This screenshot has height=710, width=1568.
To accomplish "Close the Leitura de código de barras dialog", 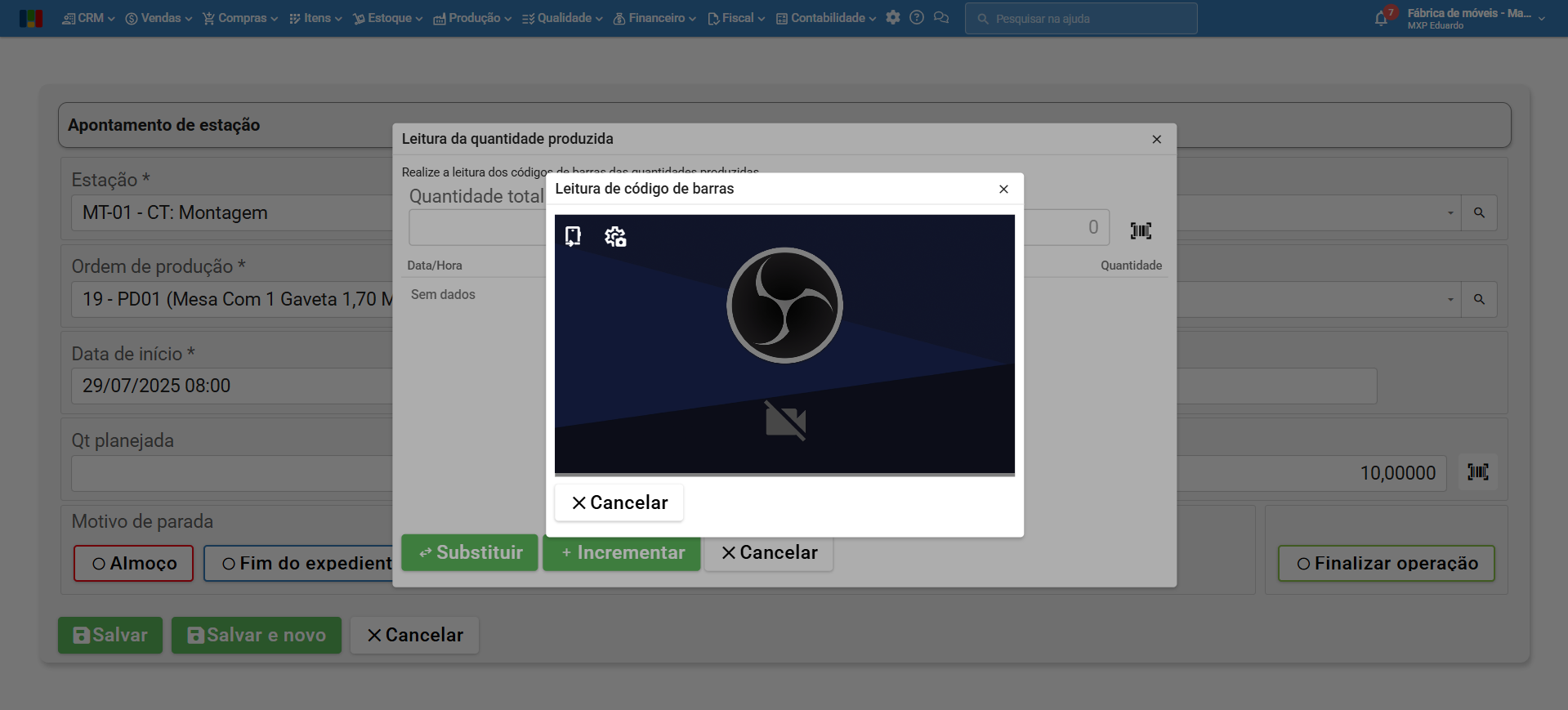I will click(x=1003, y=189).
